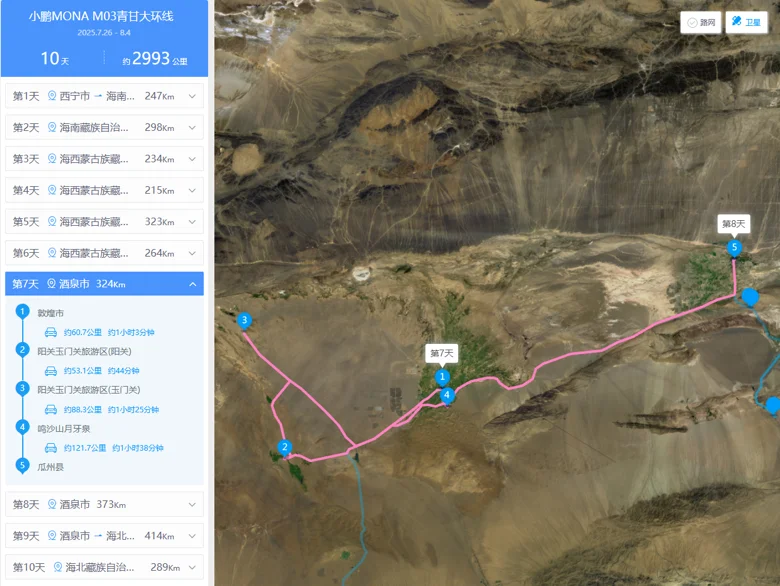Click the 第7天 label on the map

pos(442,353)
